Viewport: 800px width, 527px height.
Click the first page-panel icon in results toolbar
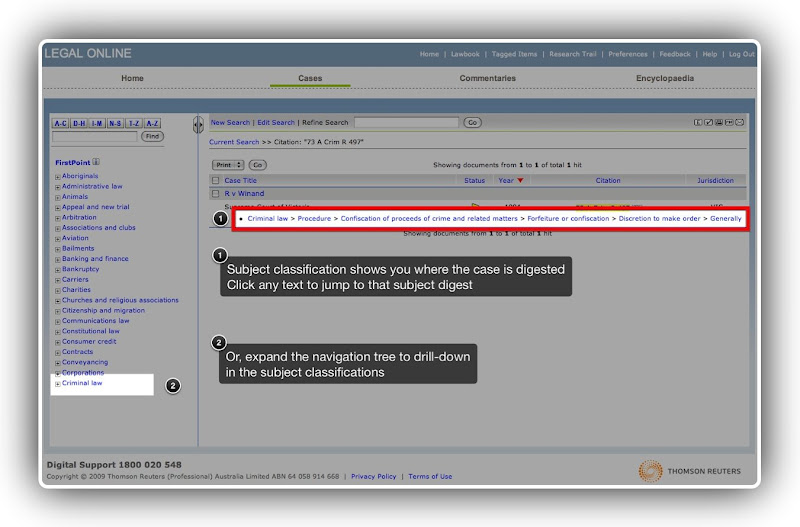[697, 122]
